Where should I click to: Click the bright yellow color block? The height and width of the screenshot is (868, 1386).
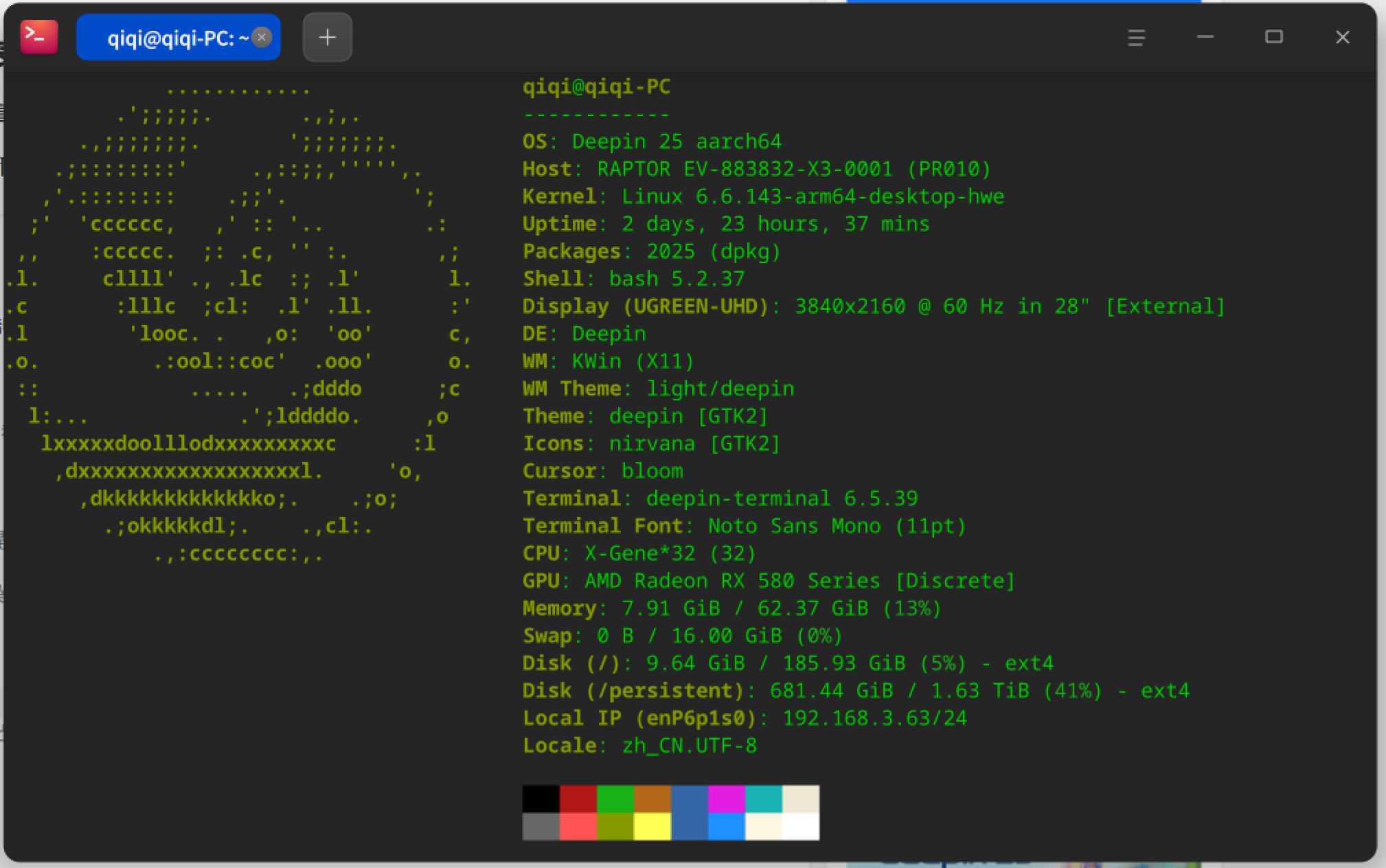652,827
